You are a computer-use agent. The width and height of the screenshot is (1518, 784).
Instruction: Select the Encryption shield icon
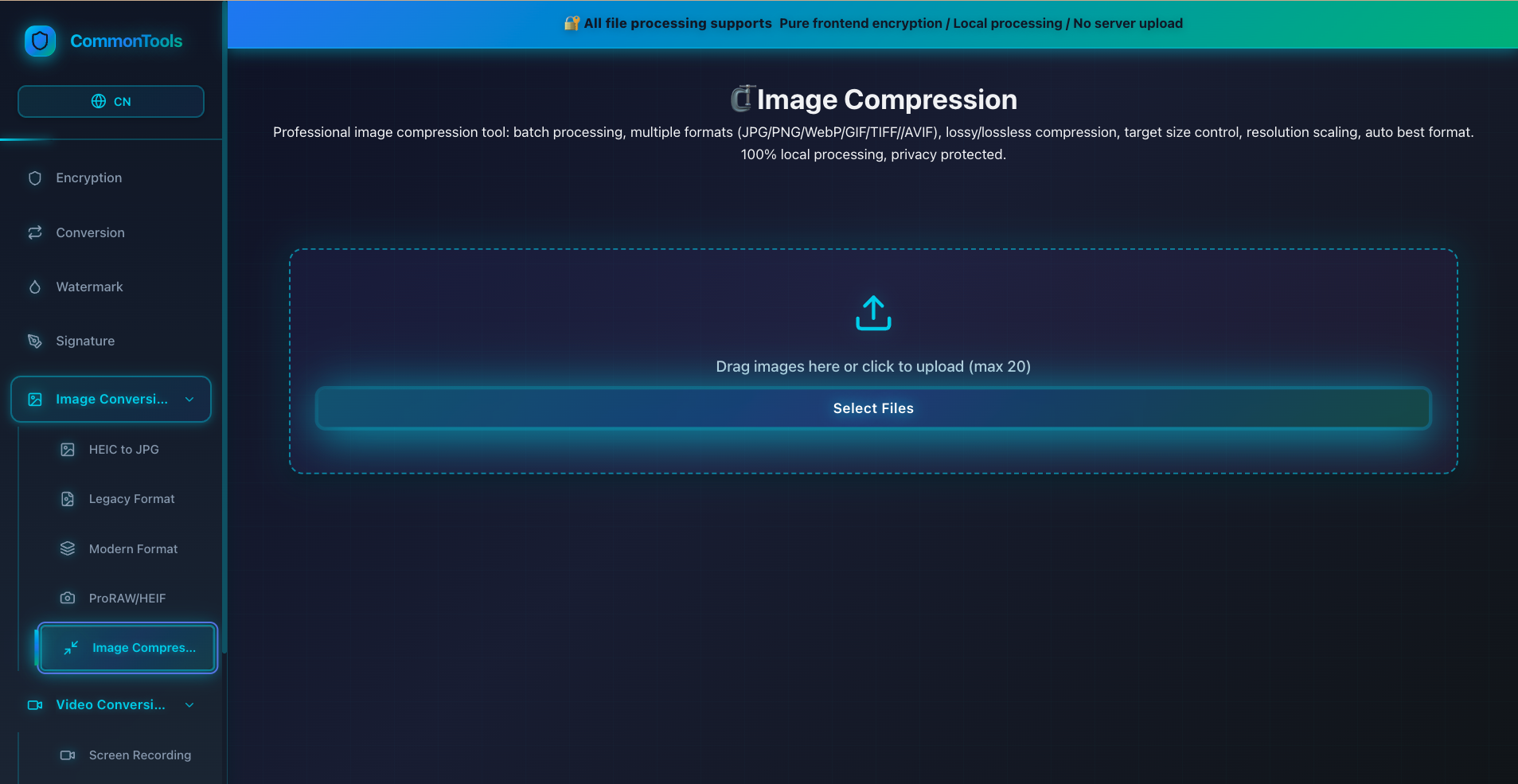(x=34, y=177)
